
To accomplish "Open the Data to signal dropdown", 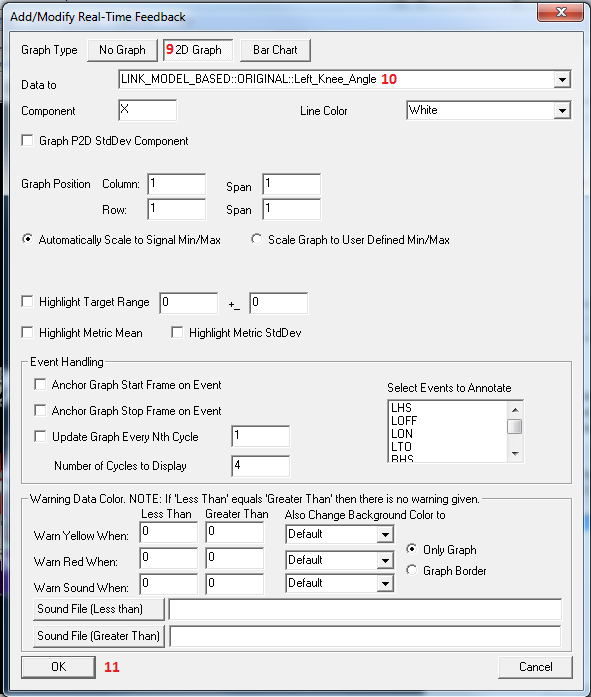I will tap(562, 80).
